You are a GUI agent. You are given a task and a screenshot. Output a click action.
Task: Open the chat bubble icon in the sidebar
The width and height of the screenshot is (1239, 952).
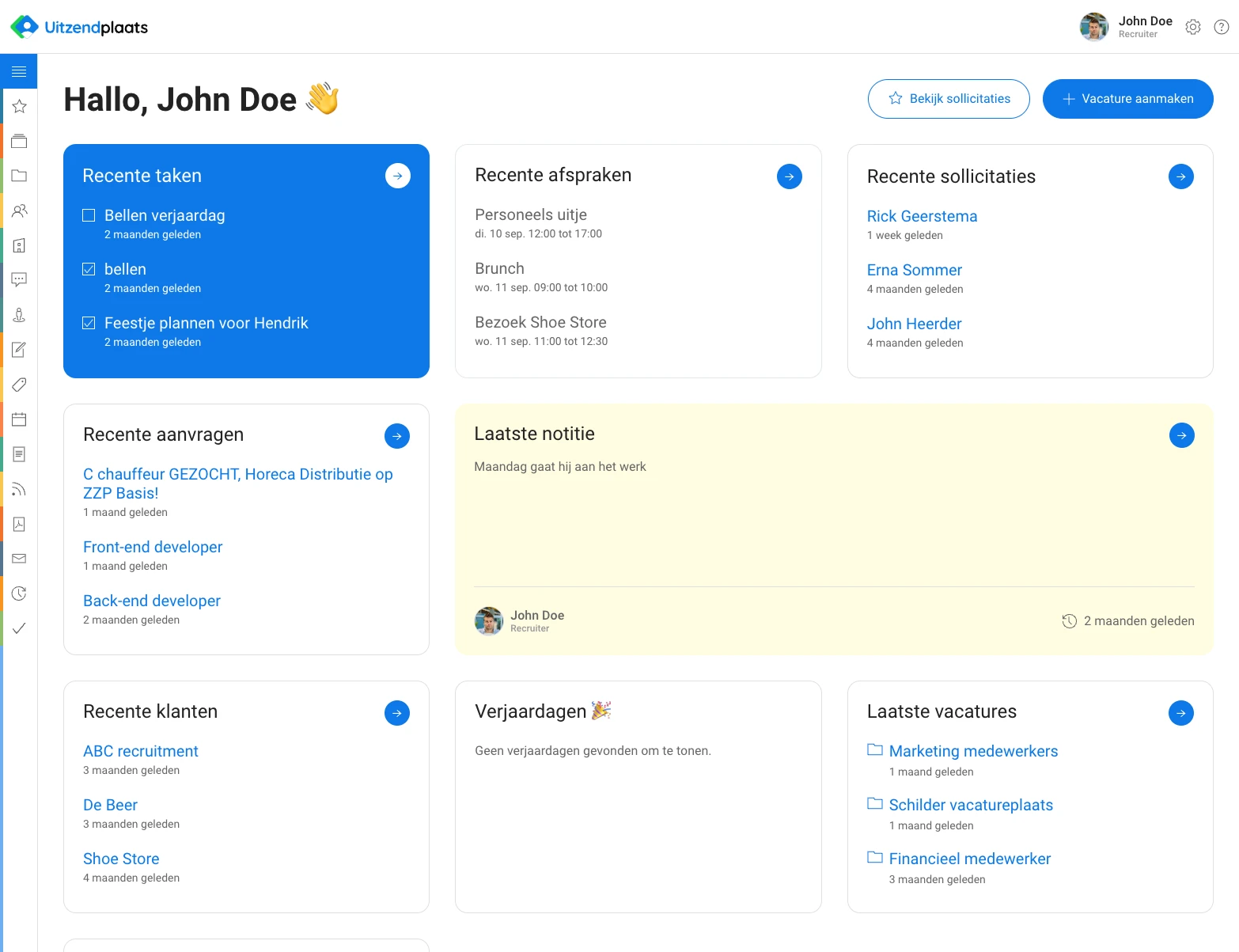(x=19, y=279)
